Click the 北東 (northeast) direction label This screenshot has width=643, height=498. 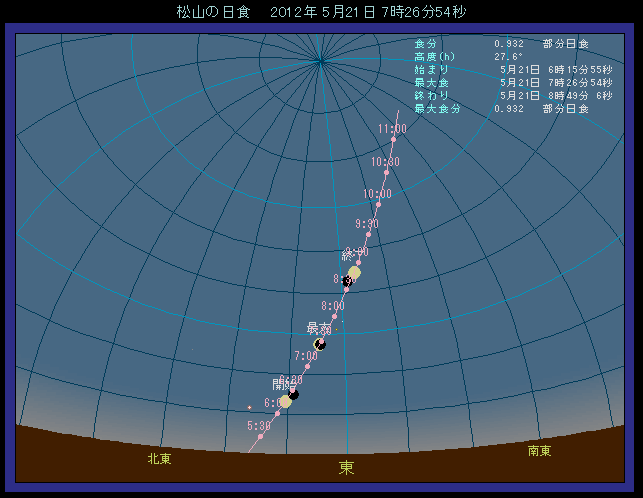pyautogui.click(x=159, y=459)
